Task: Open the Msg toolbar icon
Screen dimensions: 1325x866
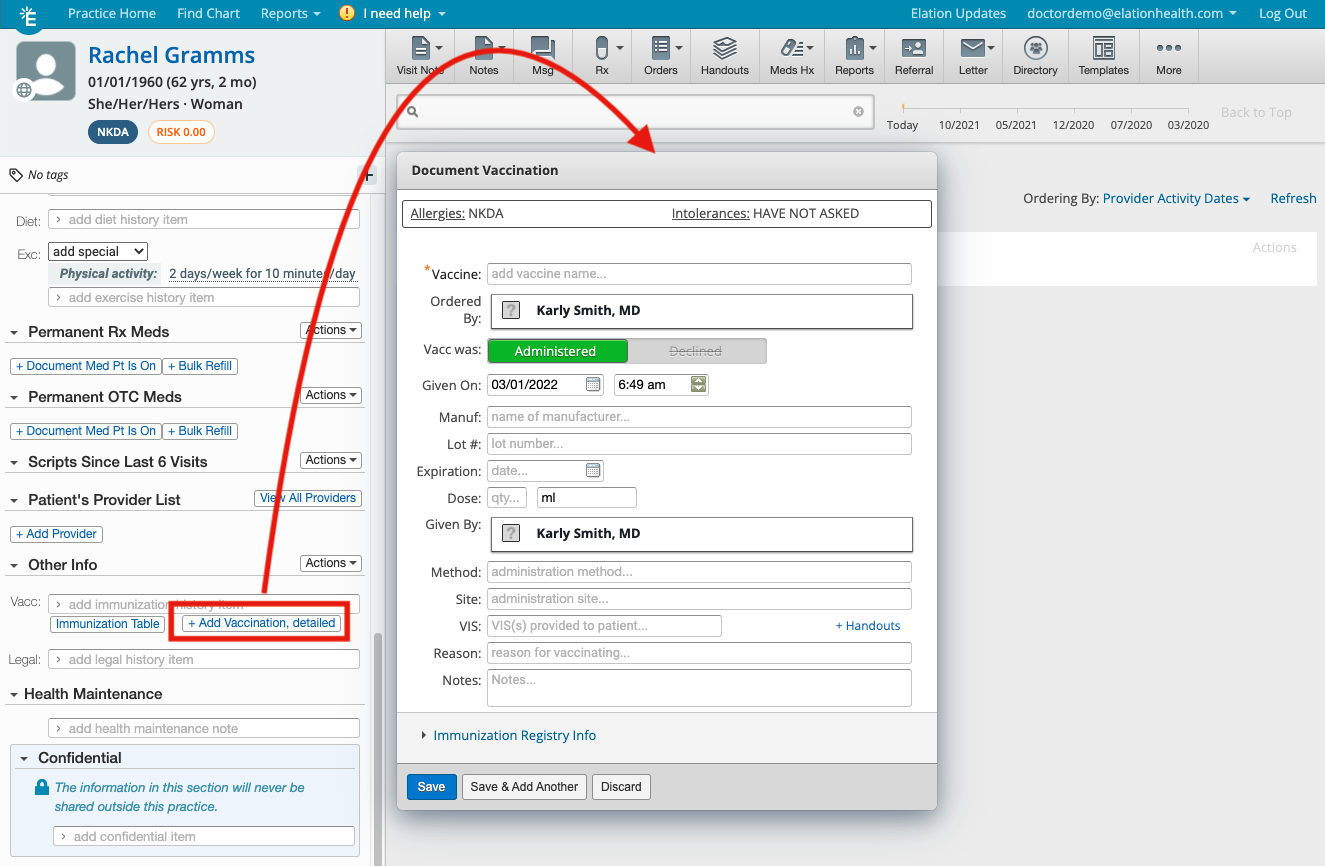Action: tap(542, 56)
